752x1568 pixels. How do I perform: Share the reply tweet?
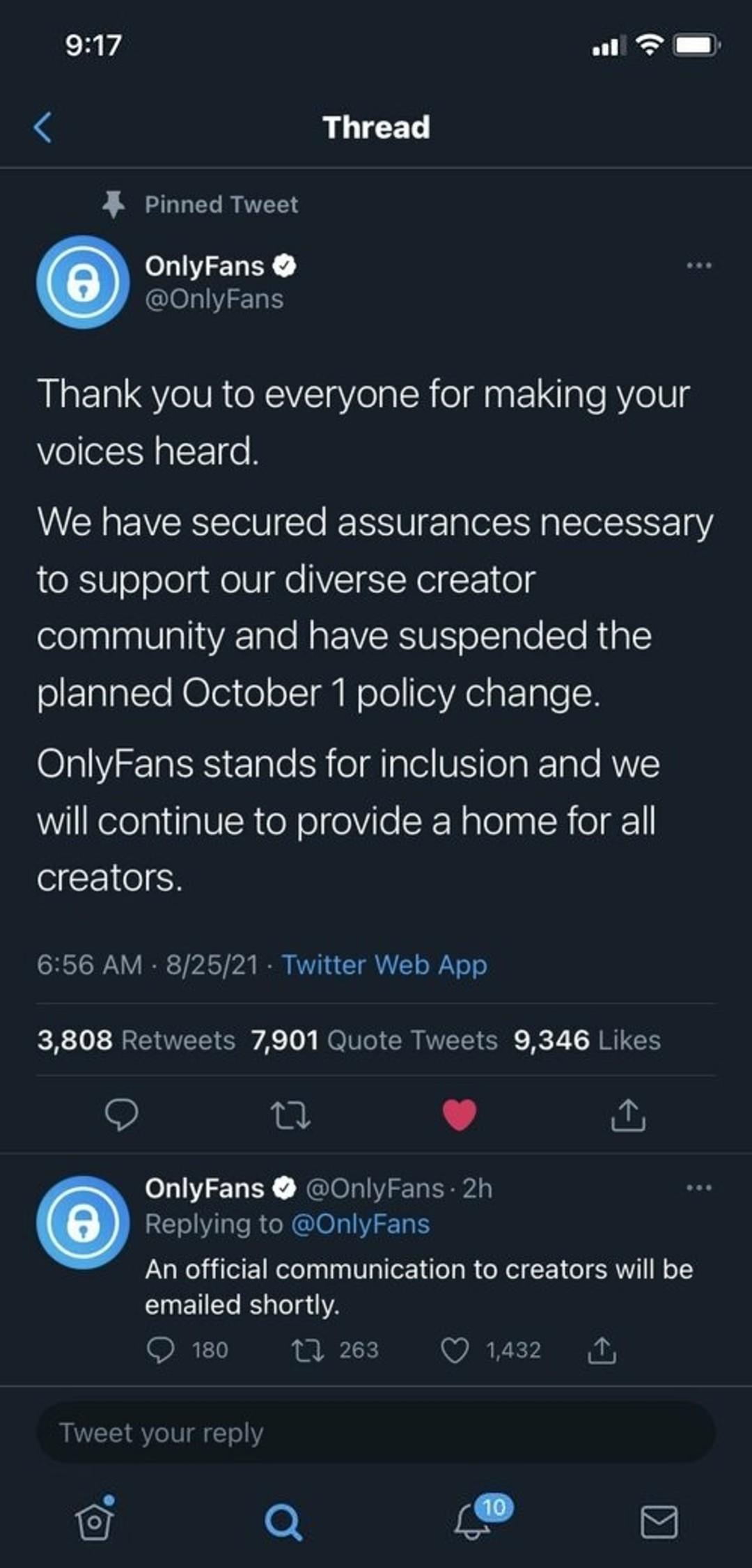click(x=602, y=1351)
